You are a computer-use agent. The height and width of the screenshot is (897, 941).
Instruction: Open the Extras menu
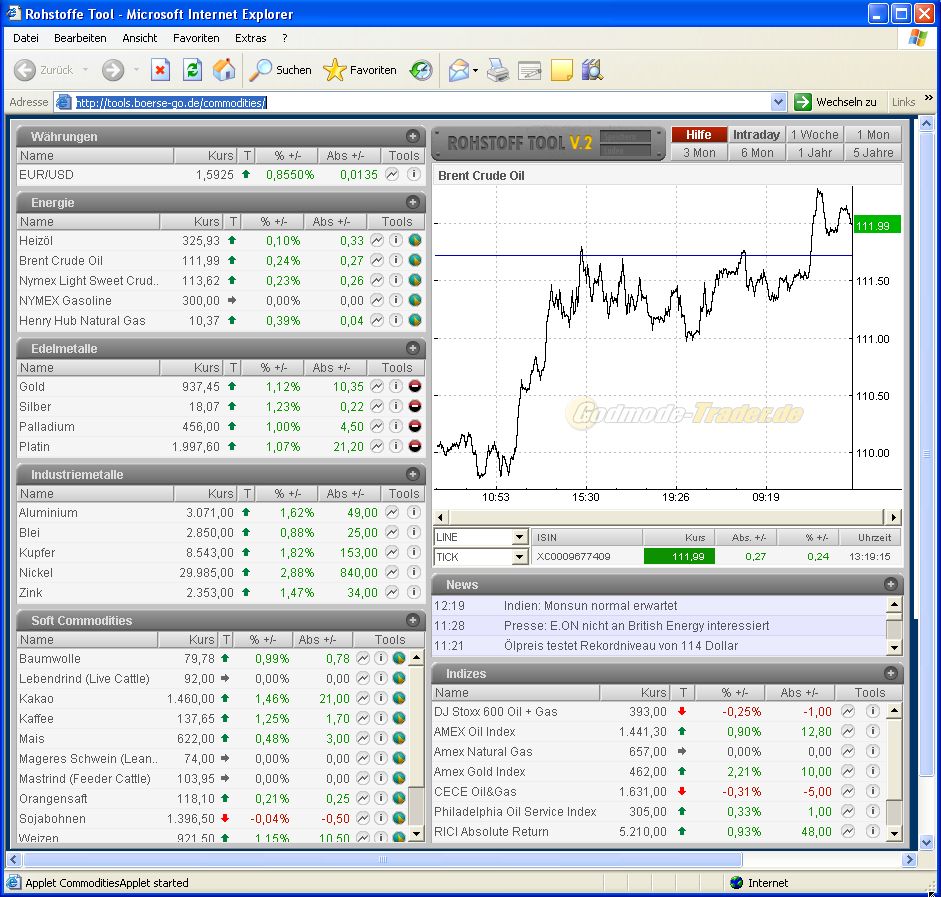[x=250, y=38]
